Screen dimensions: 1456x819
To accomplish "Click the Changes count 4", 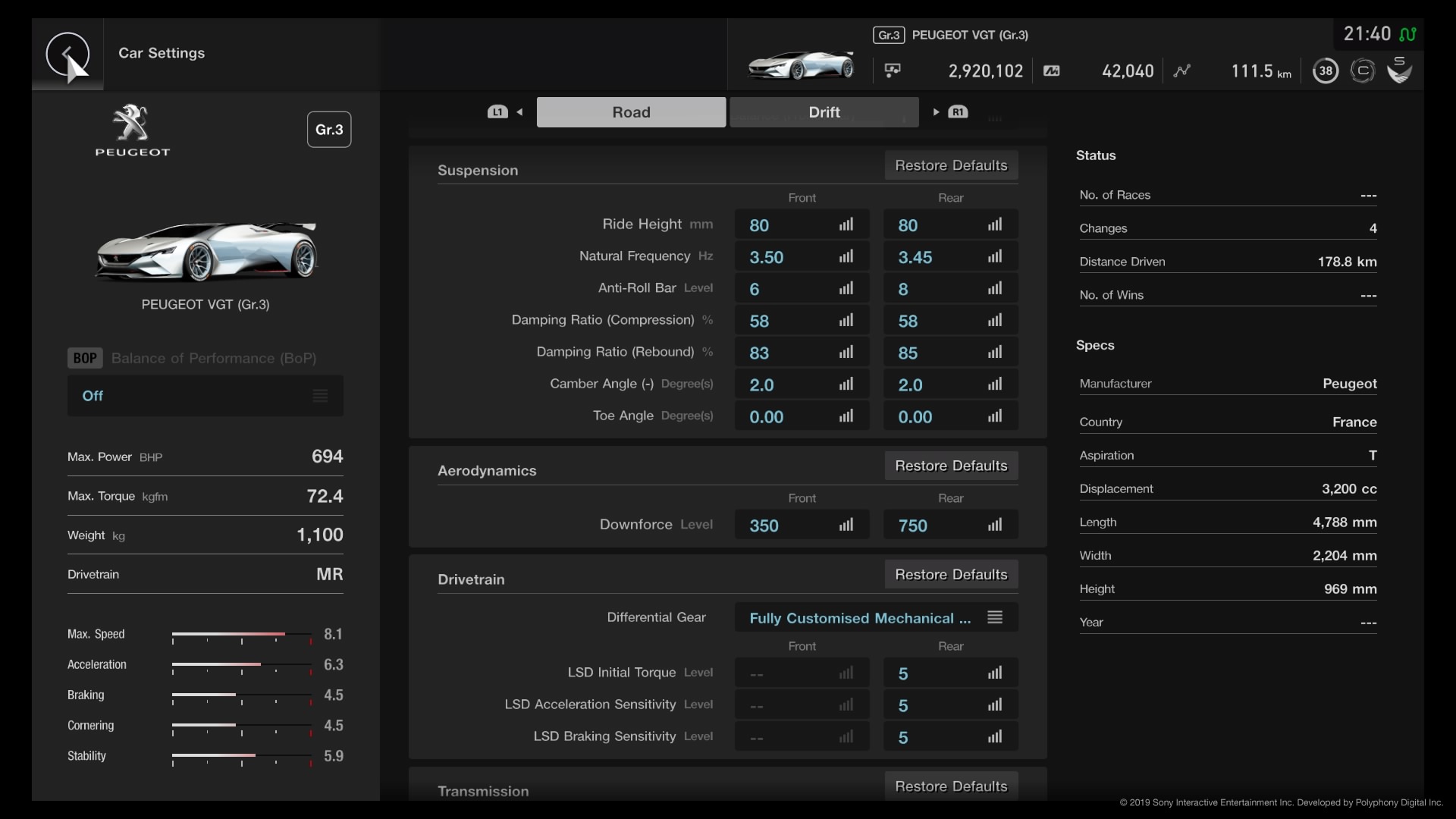I will coord(1373,228).
